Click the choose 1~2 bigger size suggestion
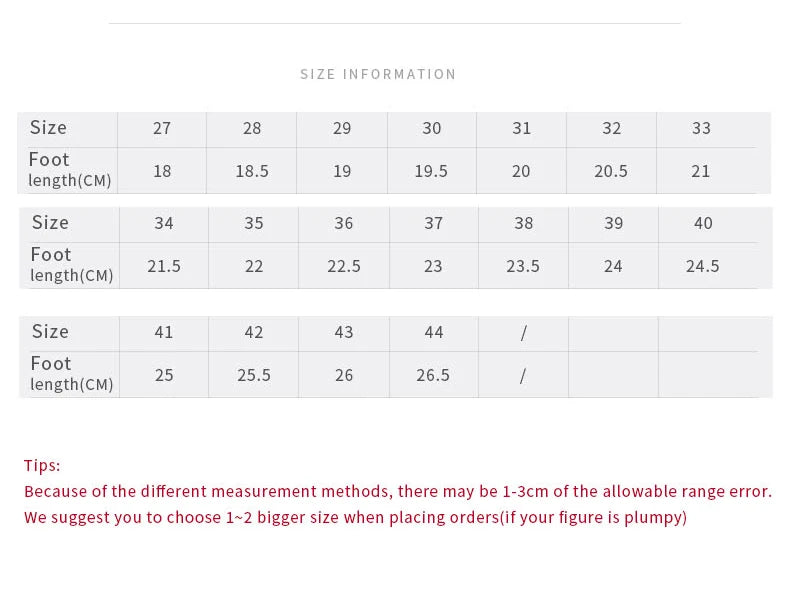This screenshot has width=790, height=615. (355, 517)
